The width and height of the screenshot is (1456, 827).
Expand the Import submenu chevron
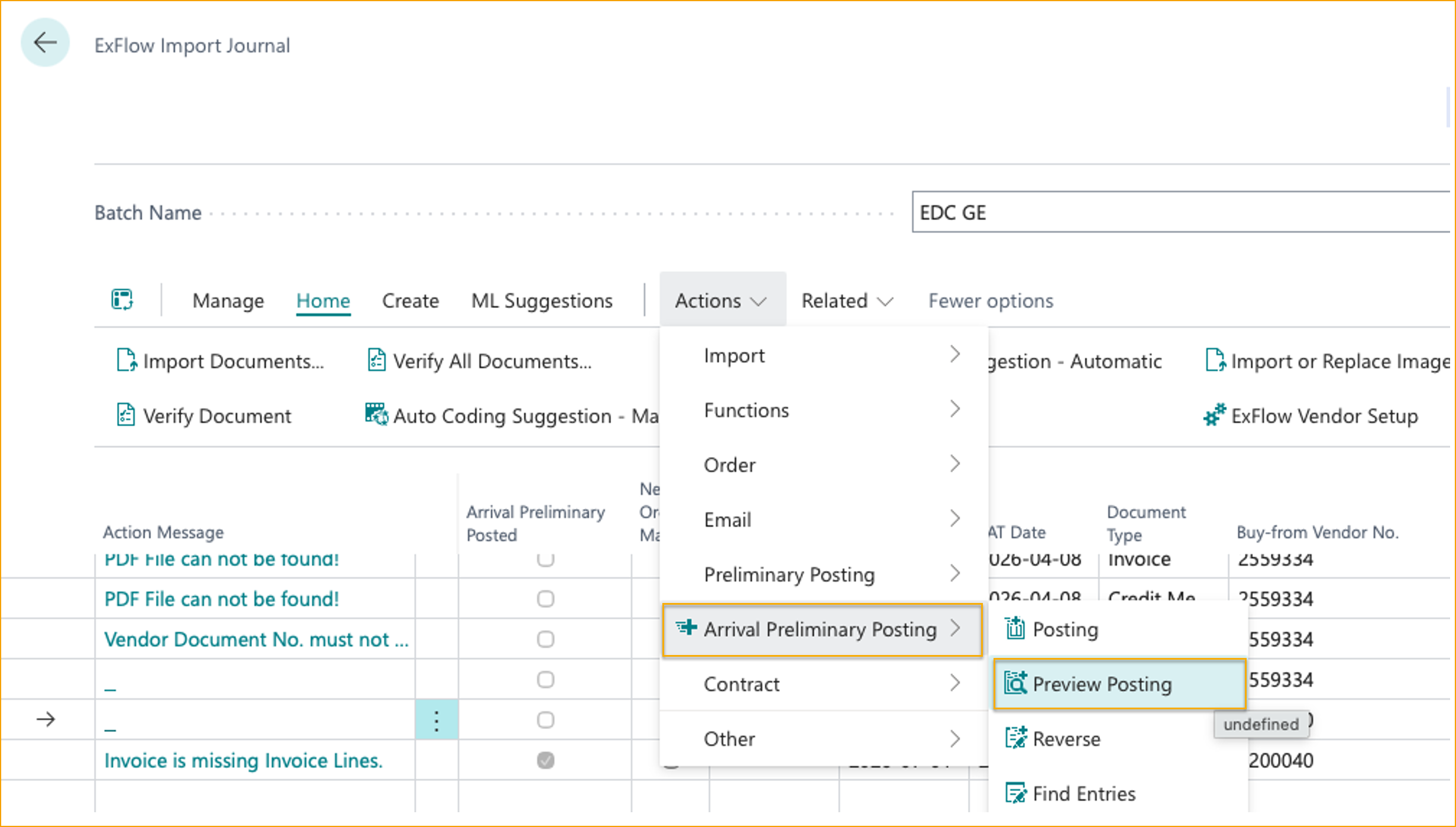coord(955,355)
